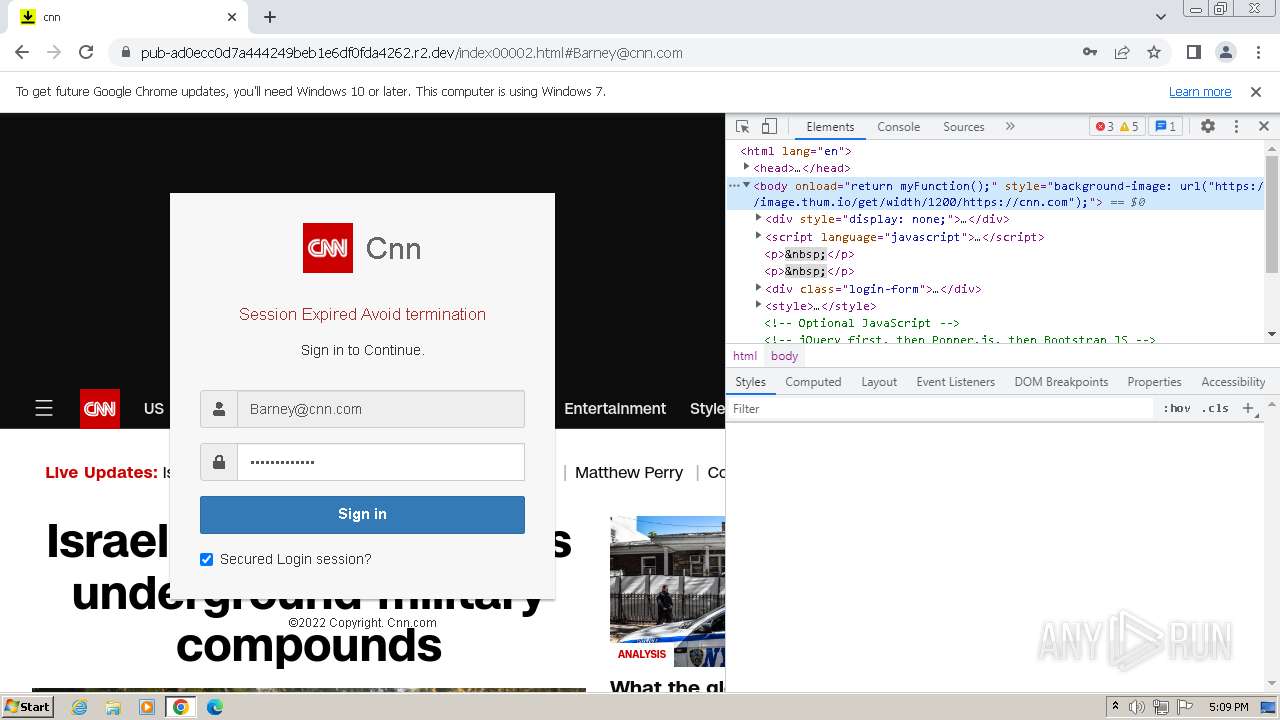The height and width of the screenshot is (720, 1280).
Task: Reload the page with the refresh icon
Action: click(x=86, y=53)
